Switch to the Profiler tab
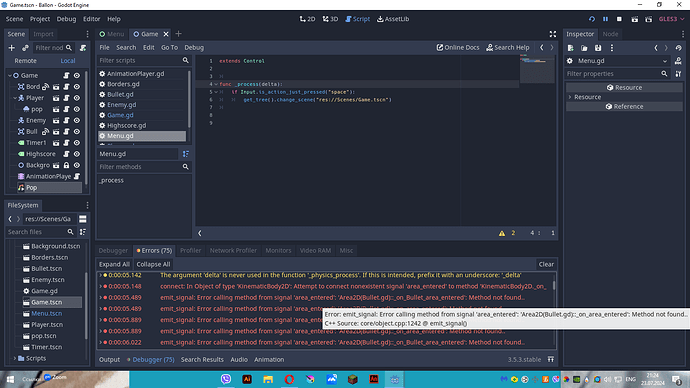The width and height of the screenshot is (690, 388). coord(190,250)
